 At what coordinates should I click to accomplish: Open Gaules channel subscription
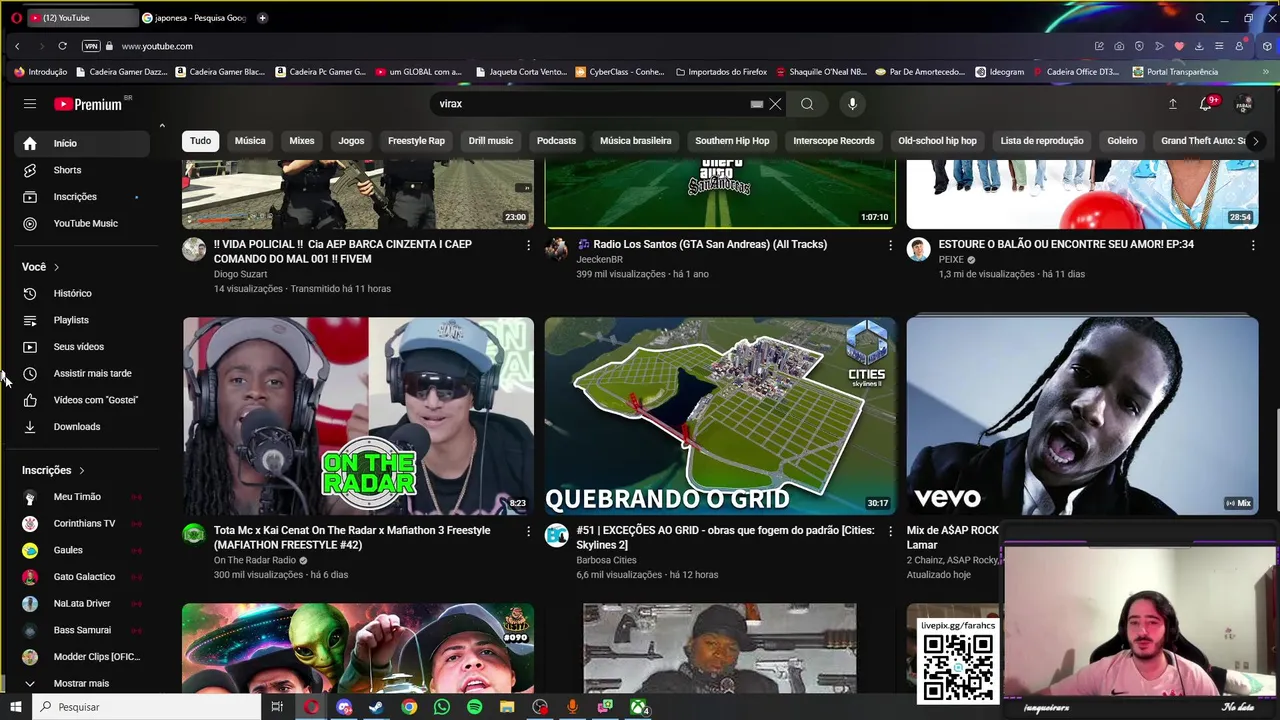[x=82, y=550]
